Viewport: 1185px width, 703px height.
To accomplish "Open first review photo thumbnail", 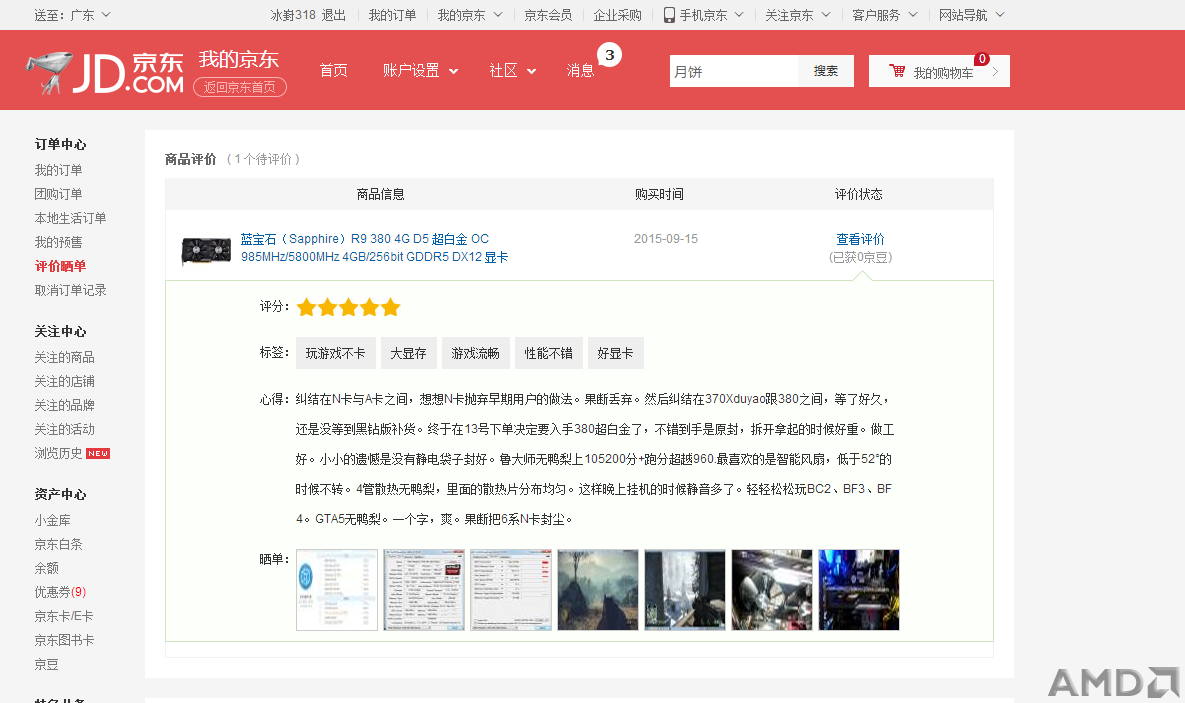I will coord(336,590).
